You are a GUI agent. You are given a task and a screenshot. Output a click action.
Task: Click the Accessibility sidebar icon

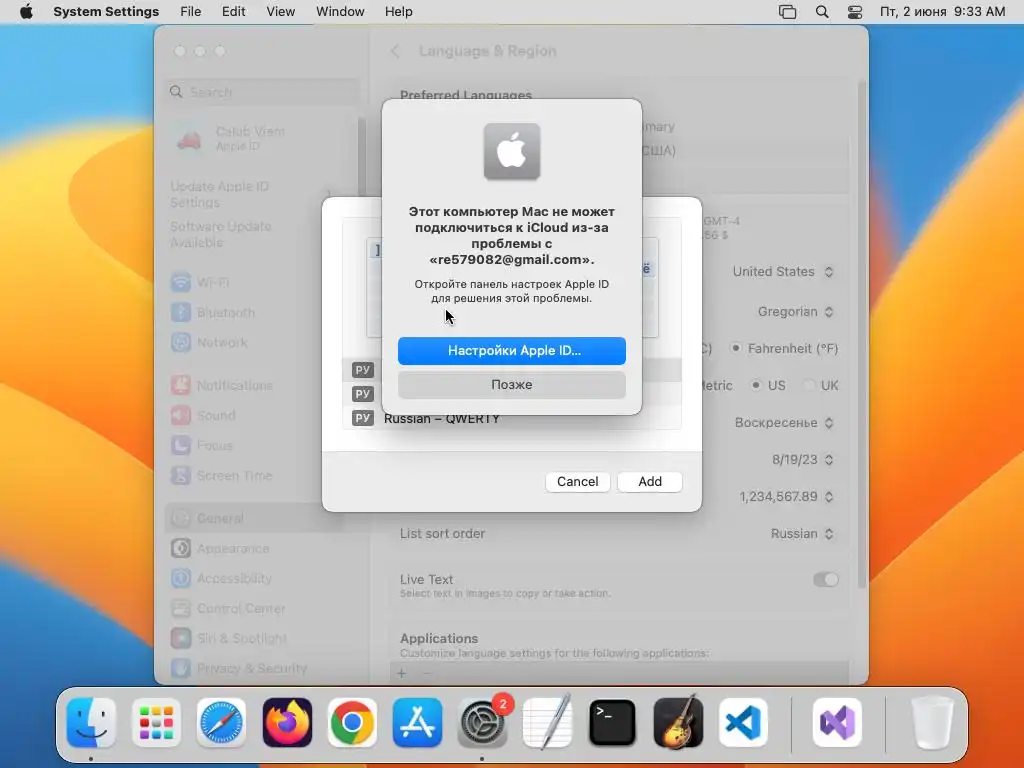[181, 578]
